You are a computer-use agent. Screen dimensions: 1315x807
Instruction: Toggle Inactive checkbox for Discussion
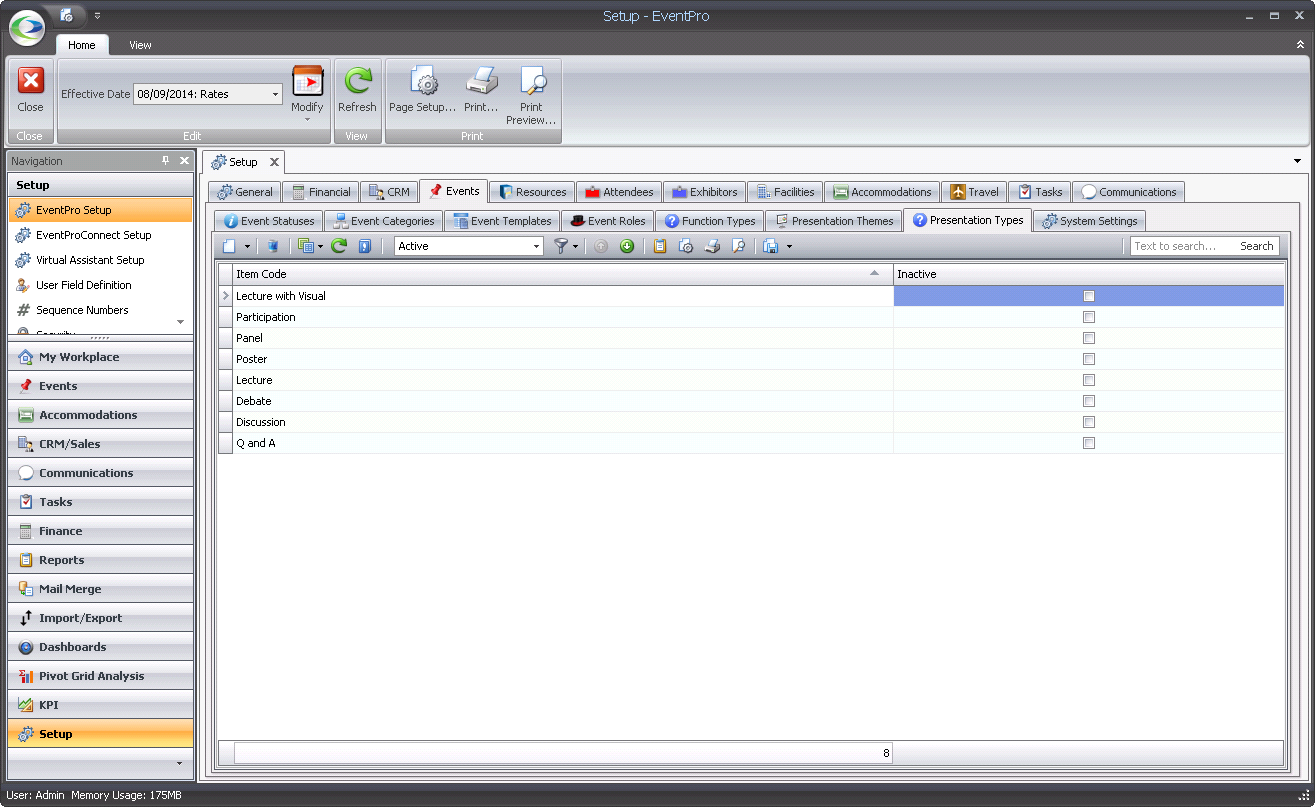pyautogui.click(x=1089, y=422)
